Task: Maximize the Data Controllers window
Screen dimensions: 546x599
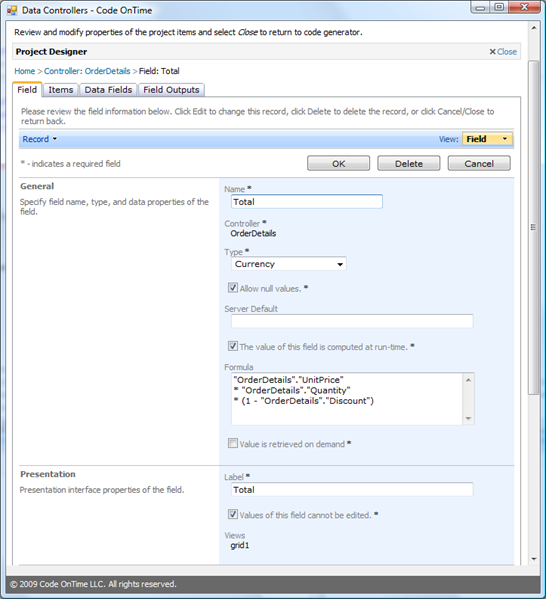Action: [x=499, y=7]
